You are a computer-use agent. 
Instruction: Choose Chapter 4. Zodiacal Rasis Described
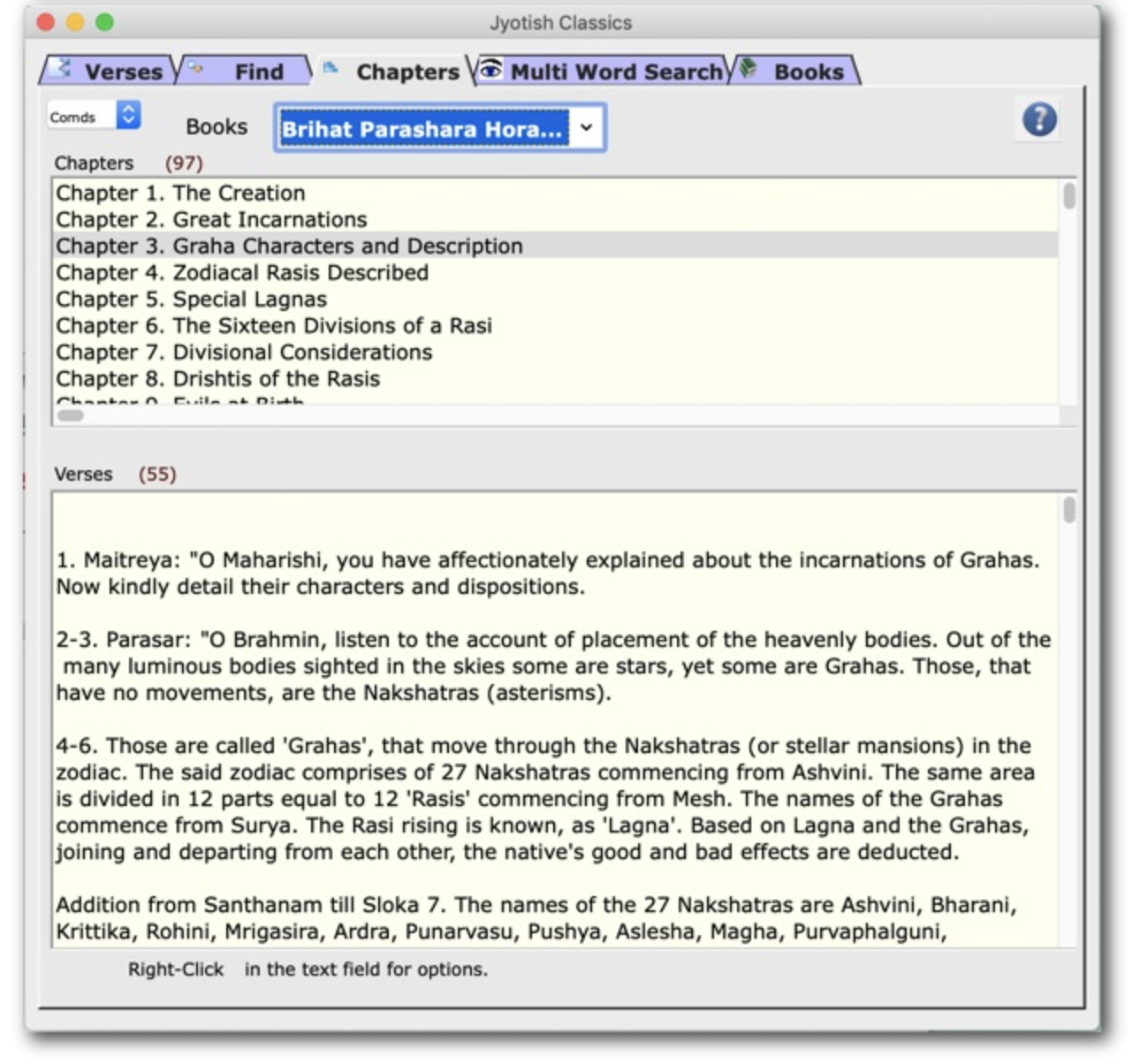click(242, 272)
